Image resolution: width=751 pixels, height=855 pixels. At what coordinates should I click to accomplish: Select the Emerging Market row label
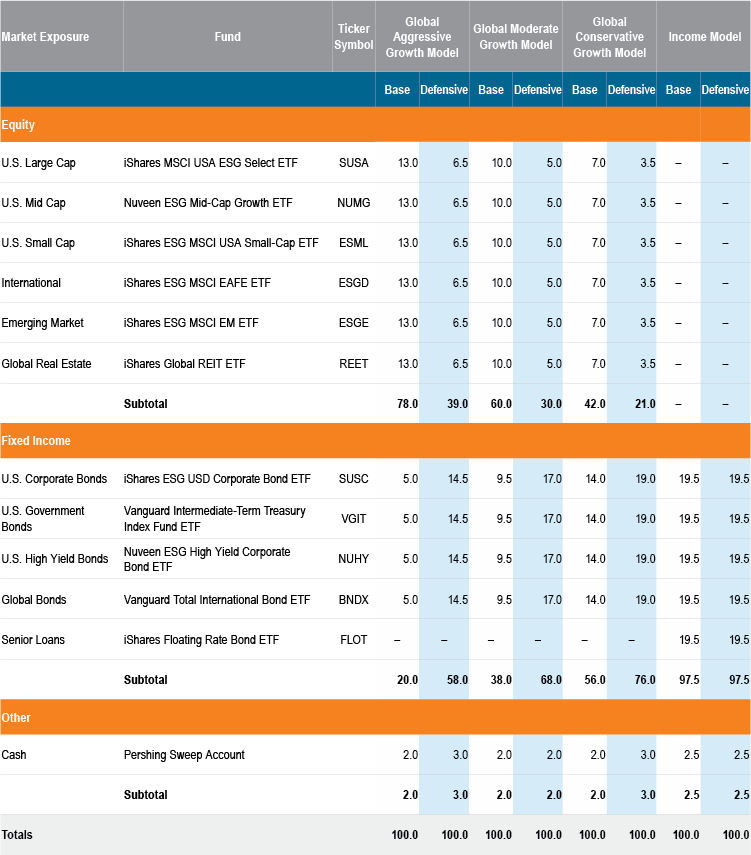(43, 323)
